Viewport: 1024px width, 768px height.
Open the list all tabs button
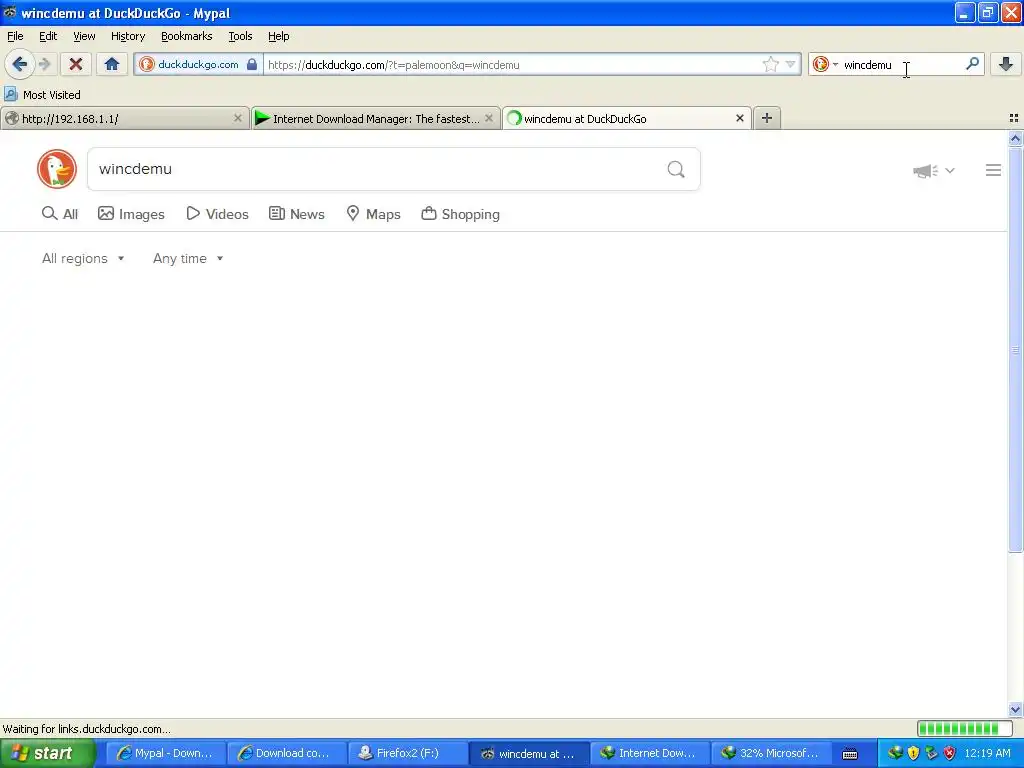pyautogui.click(x=1014, y=118)
